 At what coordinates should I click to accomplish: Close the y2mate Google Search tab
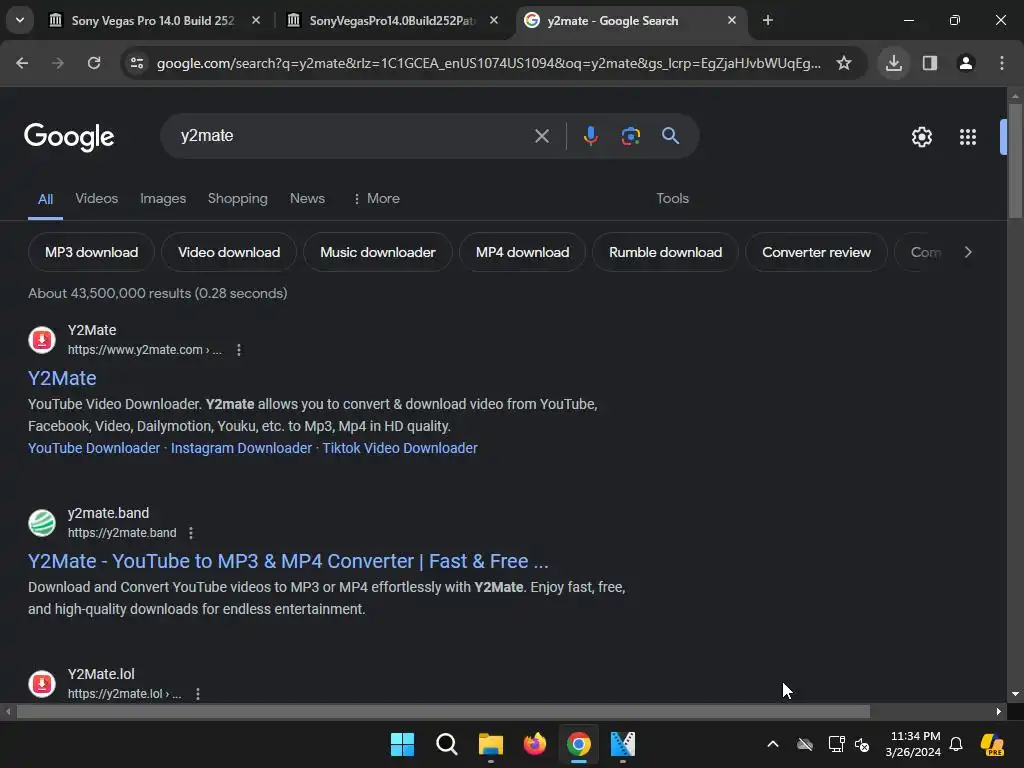731,20
